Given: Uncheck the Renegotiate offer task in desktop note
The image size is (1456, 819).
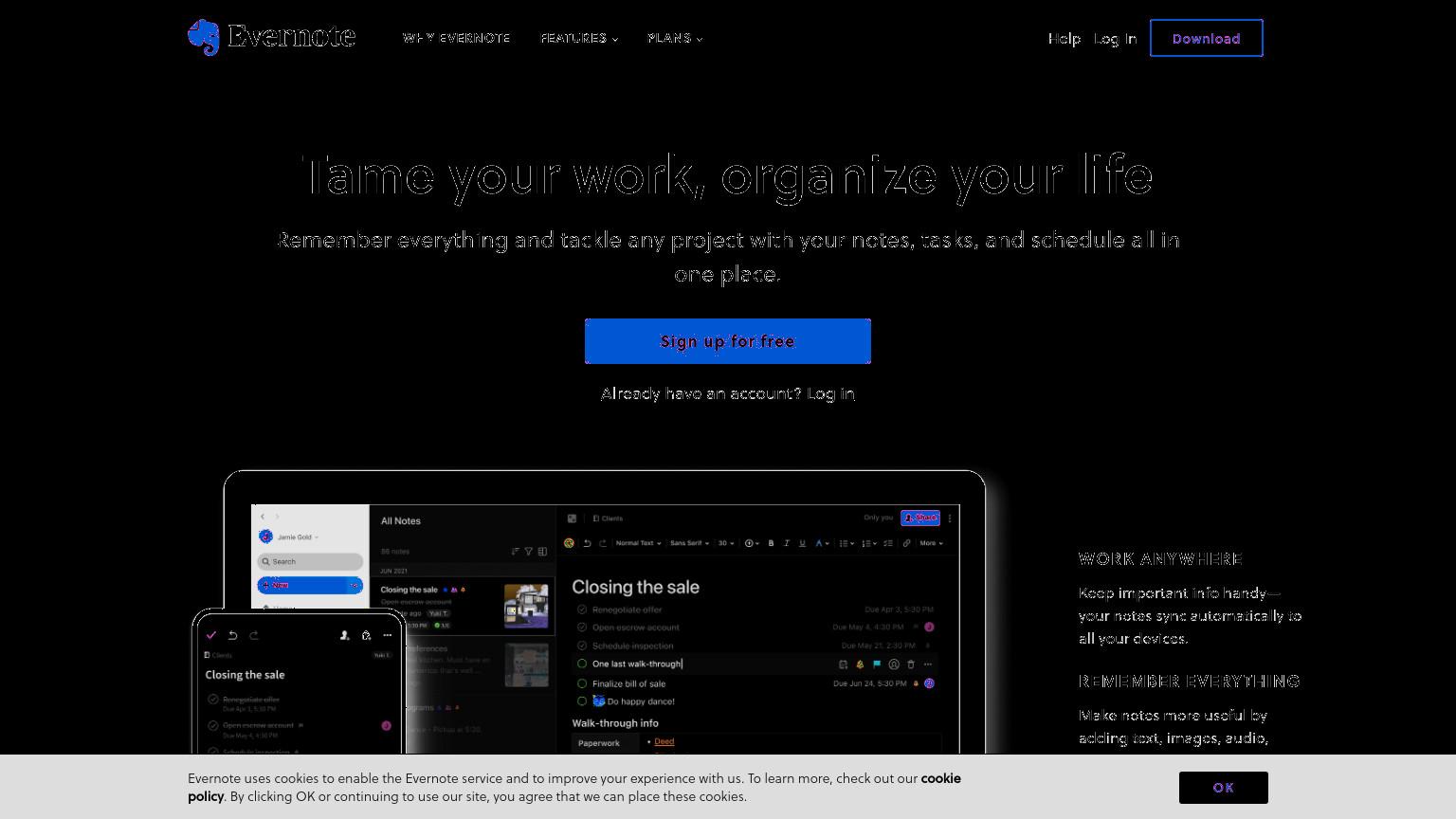Looking at the screenshot, I should pyautogui.click(x=582, y=610).
